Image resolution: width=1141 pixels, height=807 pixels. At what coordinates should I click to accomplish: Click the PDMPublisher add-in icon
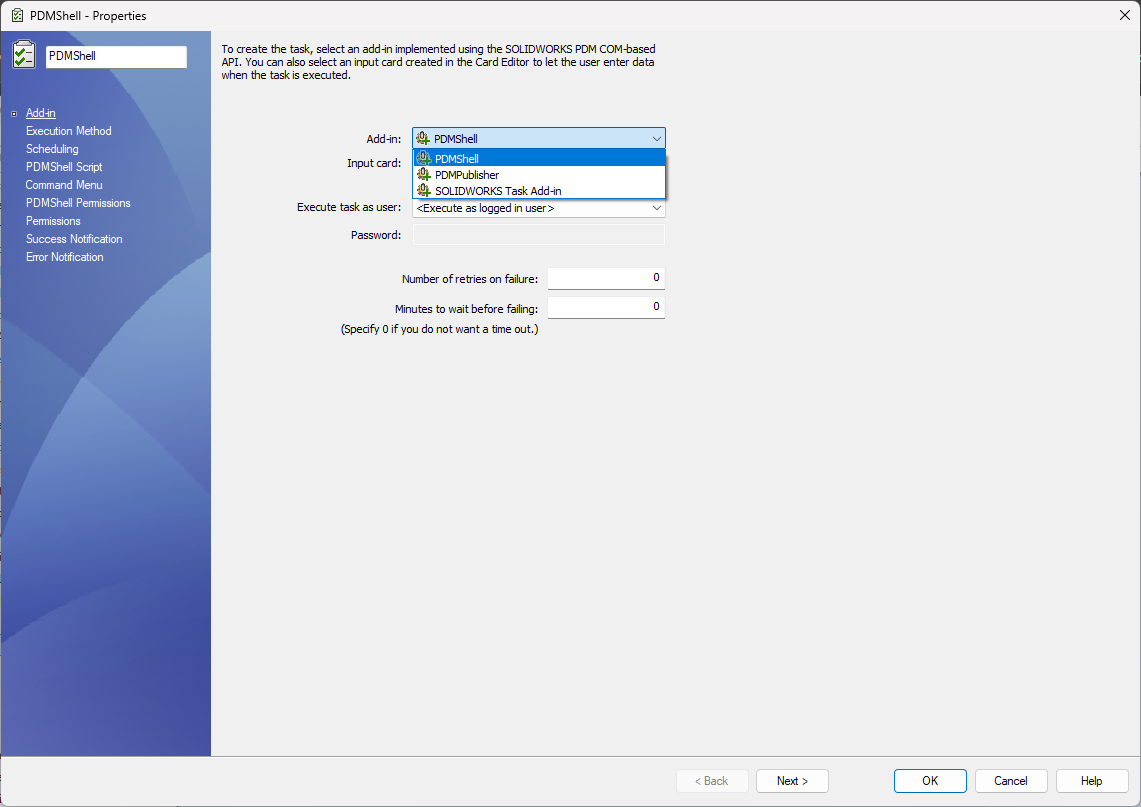tap(424, 175)
